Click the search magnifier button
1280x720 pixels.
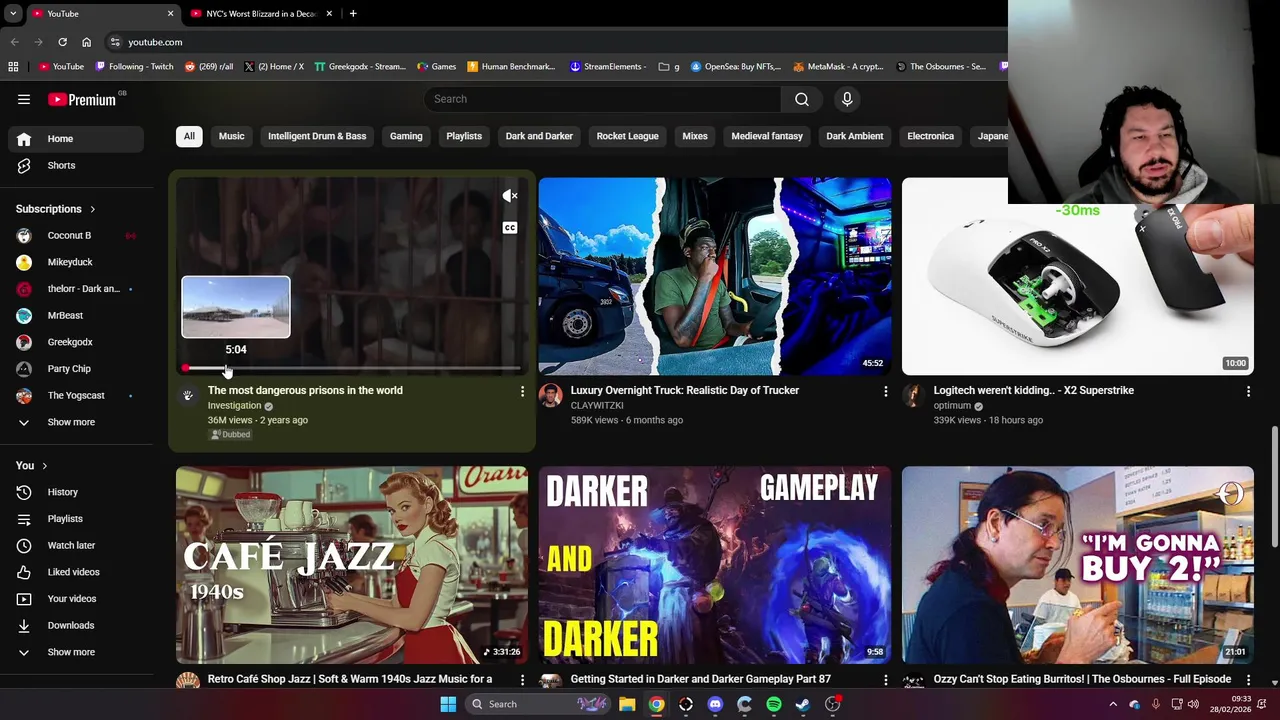[x=801, y=99]
